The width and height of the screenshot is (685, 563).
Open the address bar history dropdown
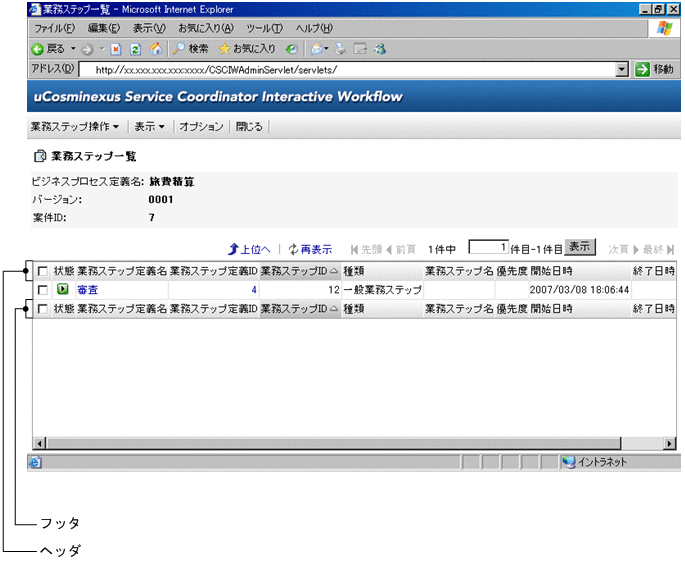click(x=622, y=69)
